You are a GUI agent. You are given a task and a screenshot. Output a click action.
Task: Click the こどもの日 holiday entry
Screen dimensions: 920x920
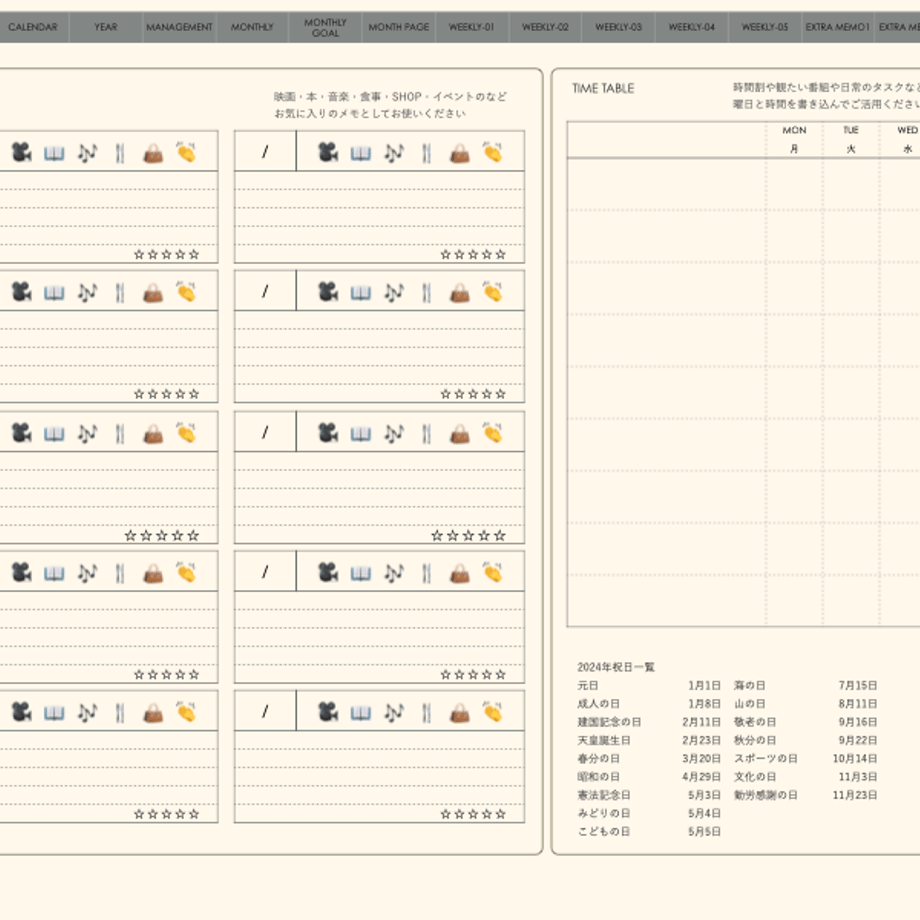point(604,831)
